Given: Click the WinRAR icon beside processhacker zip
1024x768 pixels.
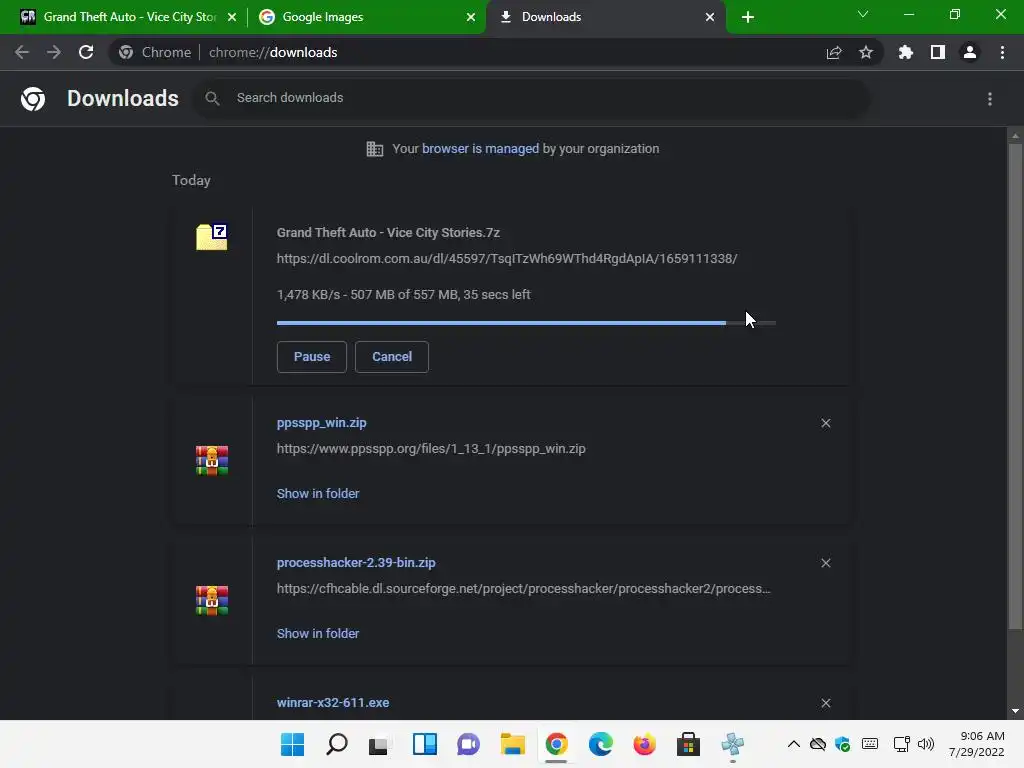Looking at the screenshot, I should [212, 600].
